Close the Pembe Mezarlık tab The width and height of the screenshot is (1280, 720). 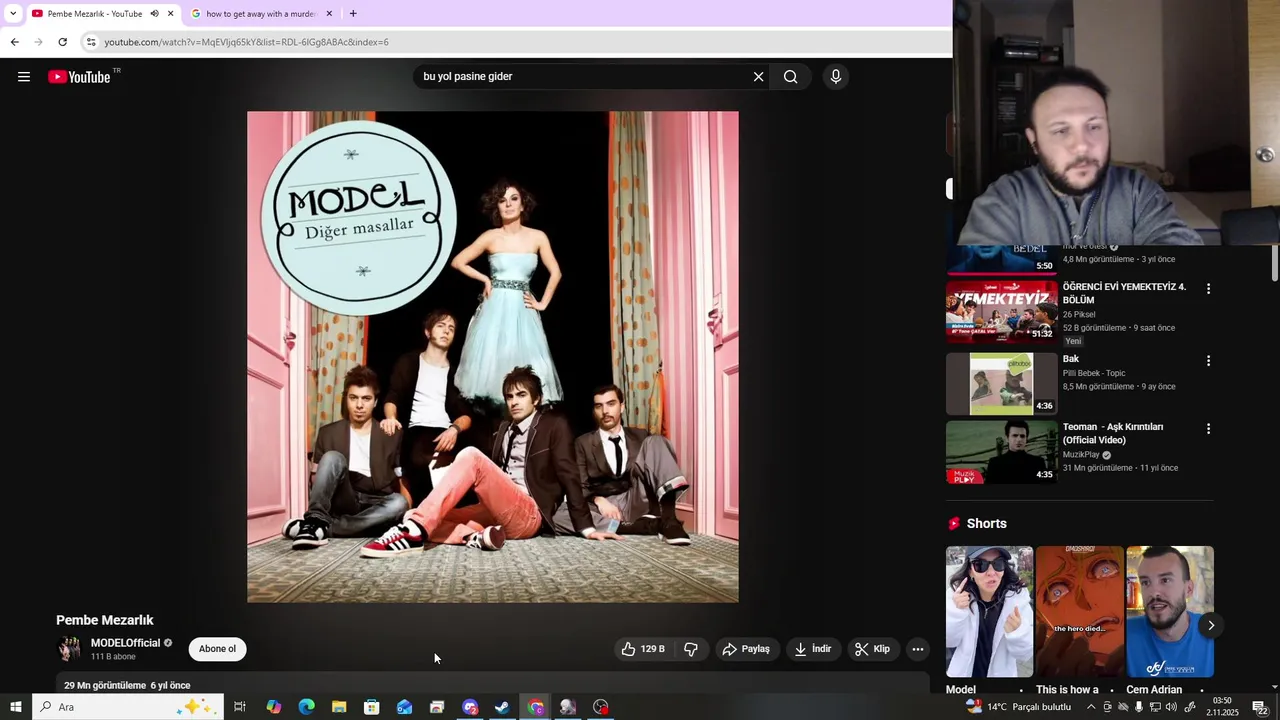(x=171, y=14)
